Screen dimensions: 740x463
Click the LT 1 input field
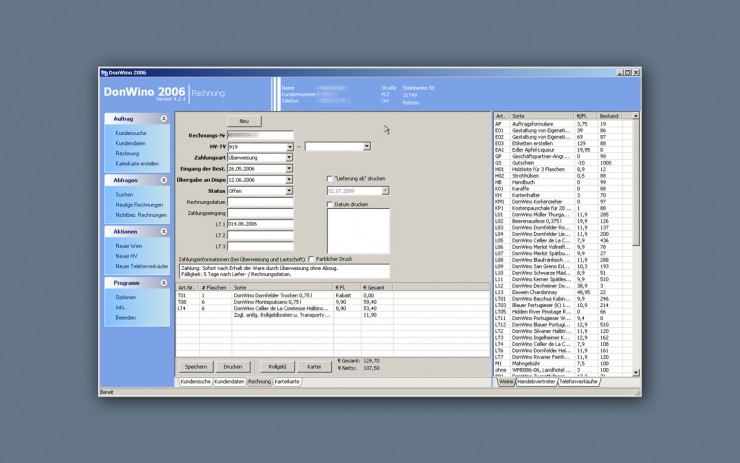coord(260,225)
